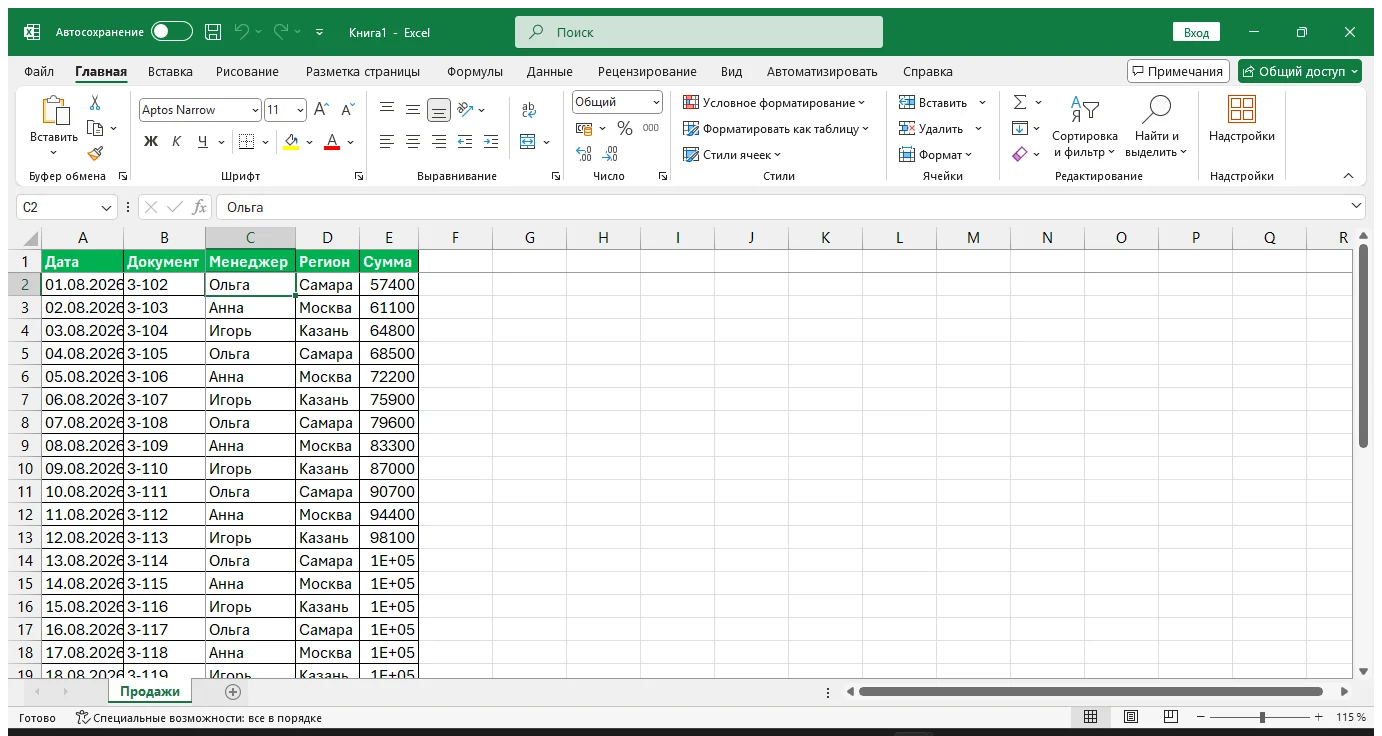The height and width of the screenshot is (736, 1382).
Task: Switch to the Вставка tab
Action: (170, 72)
